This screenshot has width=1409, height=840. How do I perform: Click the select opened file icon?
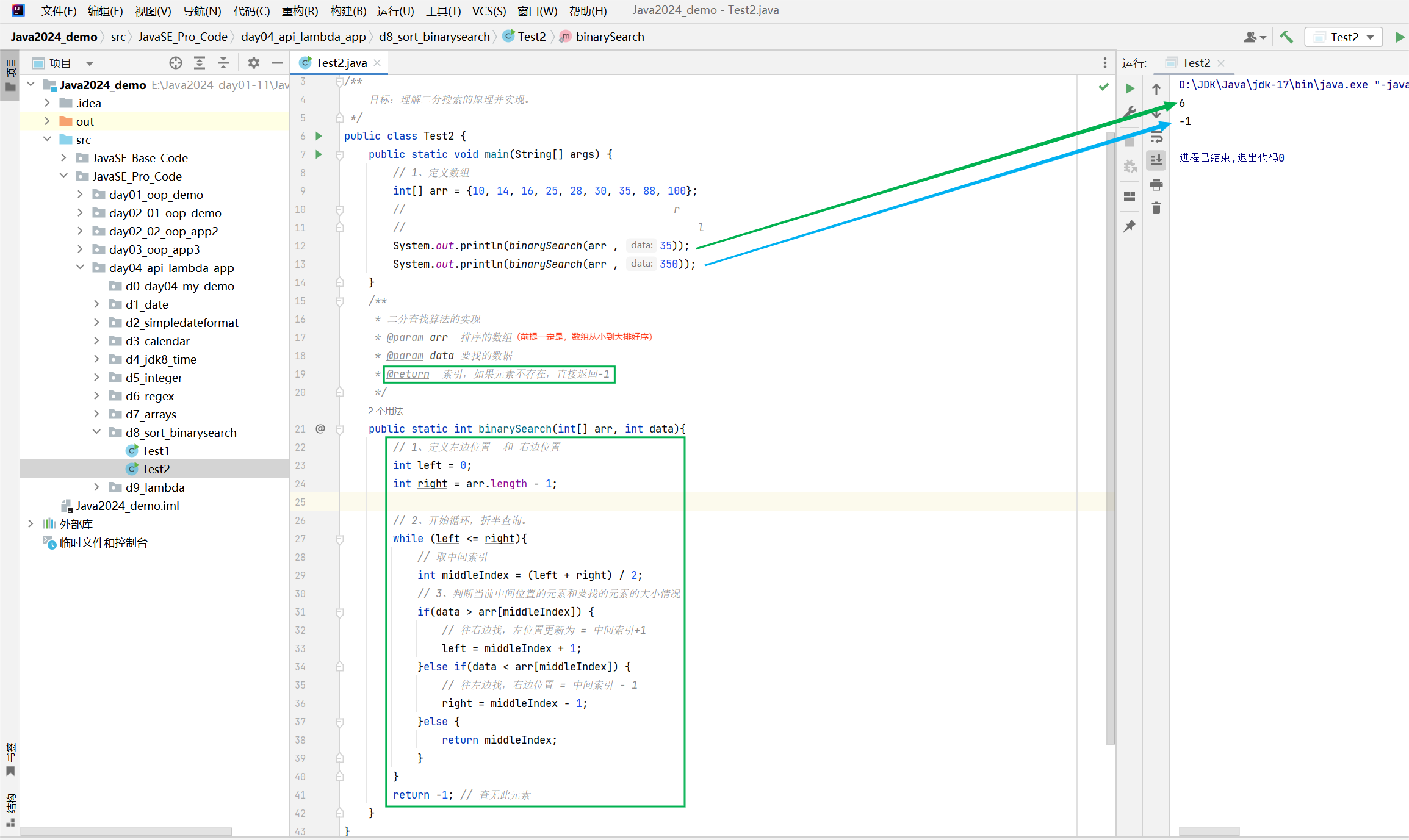click(176, 63)
